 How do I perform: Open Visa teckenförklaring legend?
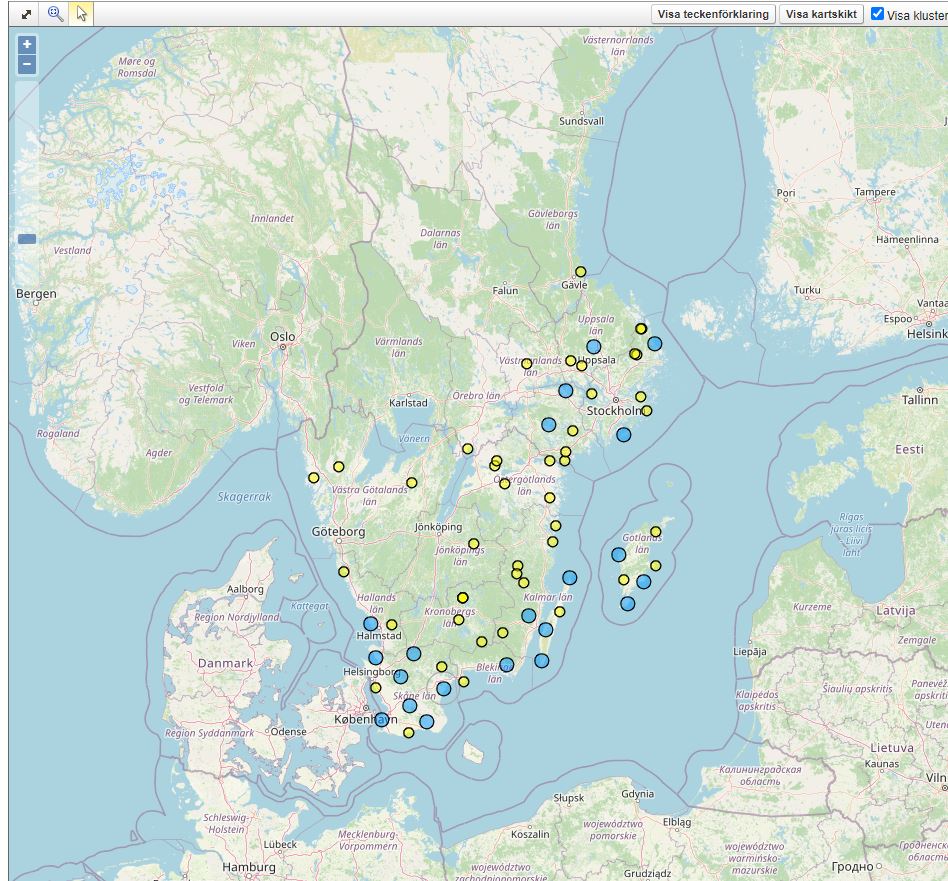[x=713, y=14]
